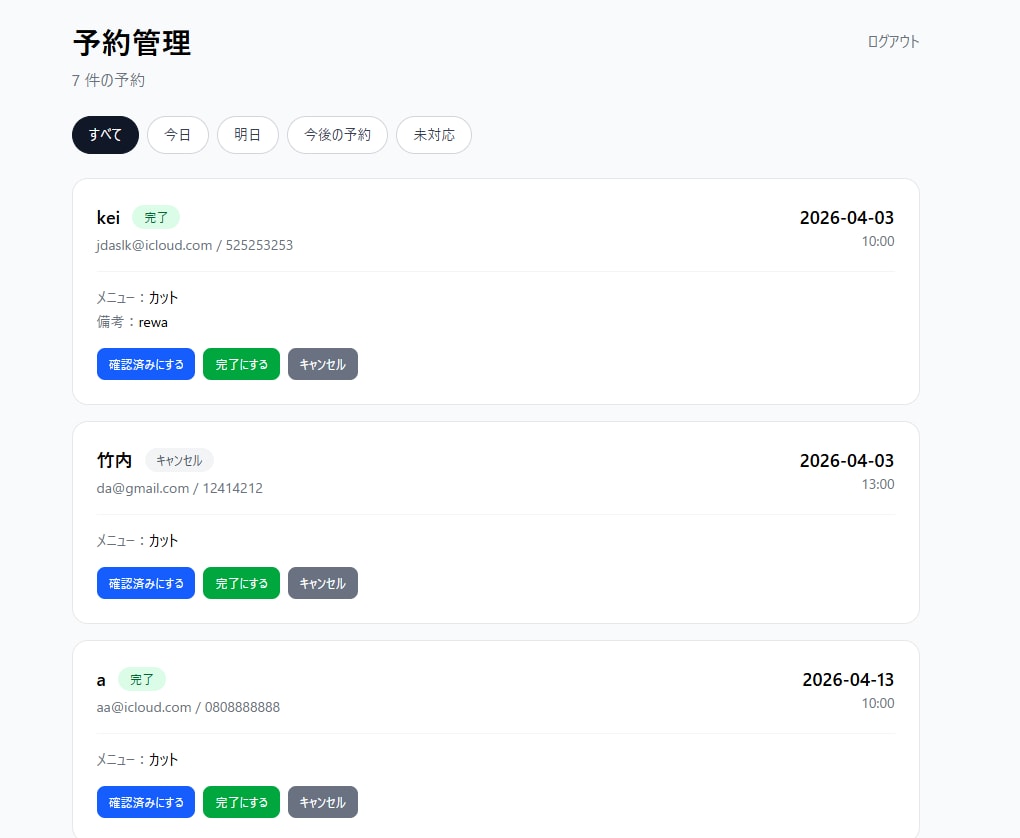Click the customer name kei
The width and height of the screenshot is (1020, 838).
[x=108, y=217]
